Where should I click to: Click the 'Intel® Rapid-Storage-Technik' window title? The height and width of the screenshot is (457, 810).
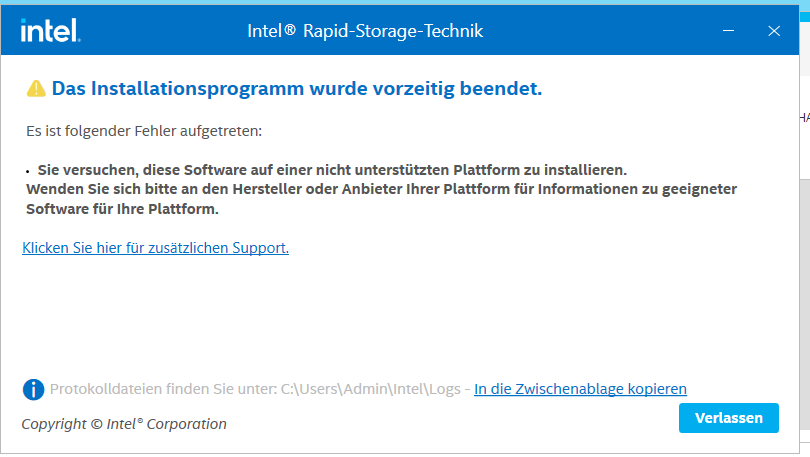pyautogui.click(x=365, y=31)
